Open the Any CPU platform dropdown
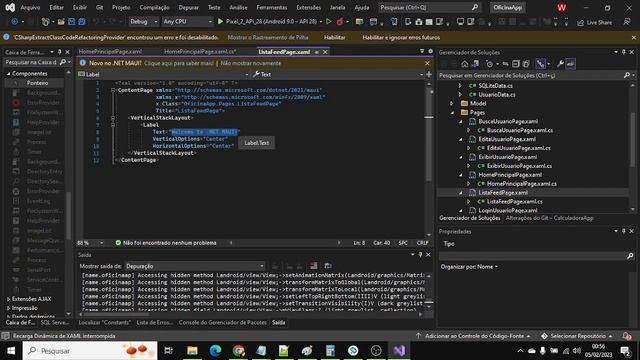 coord(187,22)
